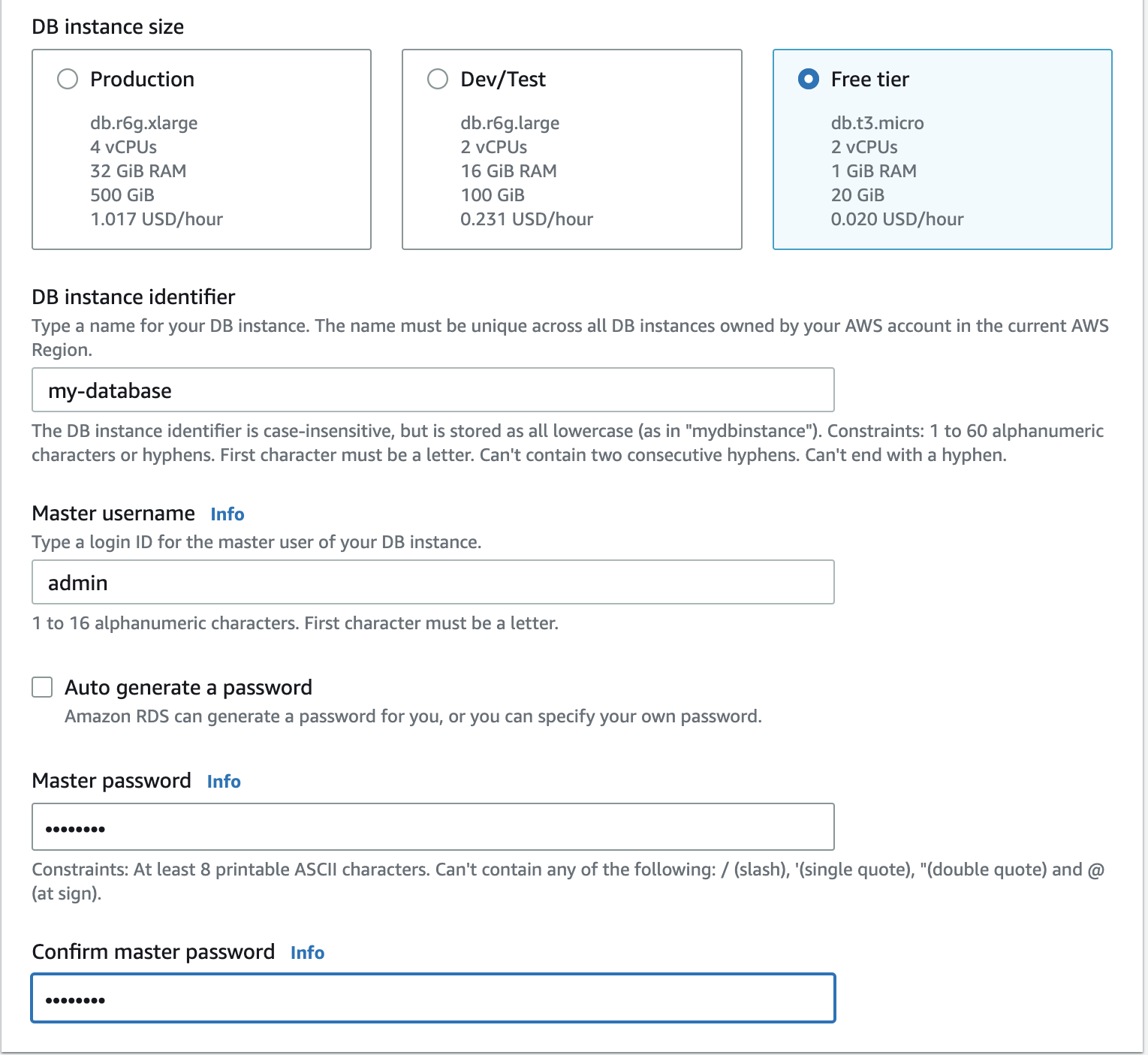Focus the Confirm master password input field
The width and height of the screenshot is (1148, 1055).
point(432,999)
